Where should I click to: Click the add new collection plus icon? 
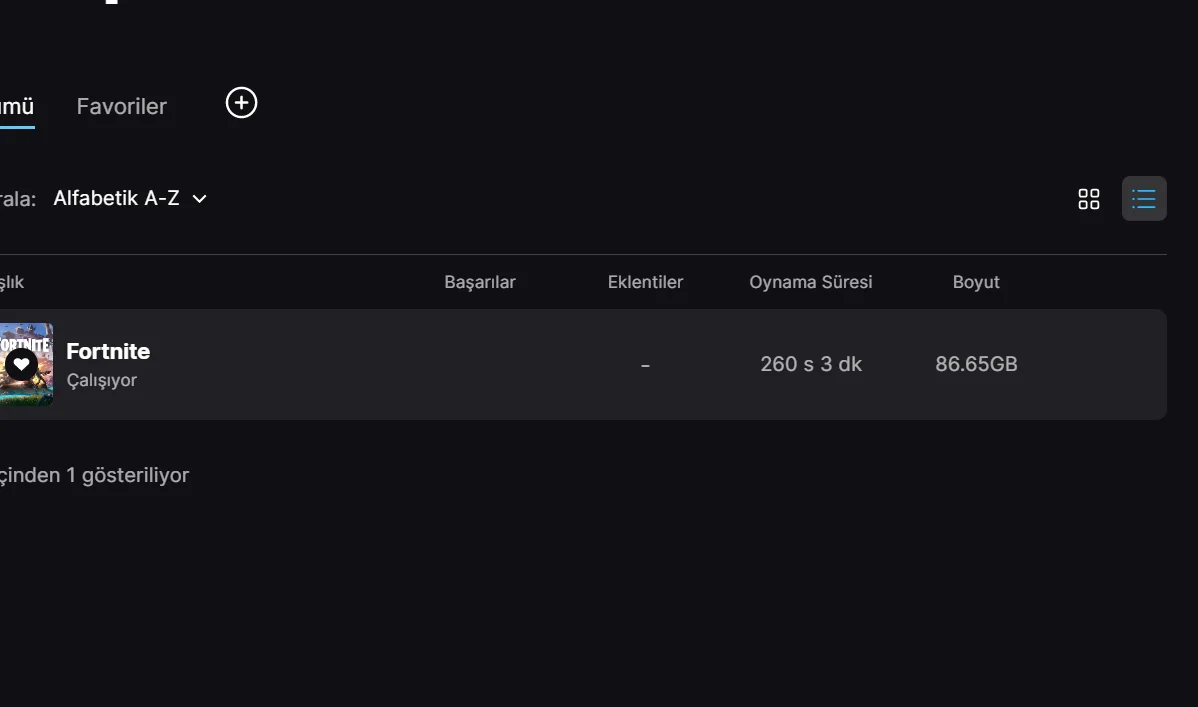point(241,103)
